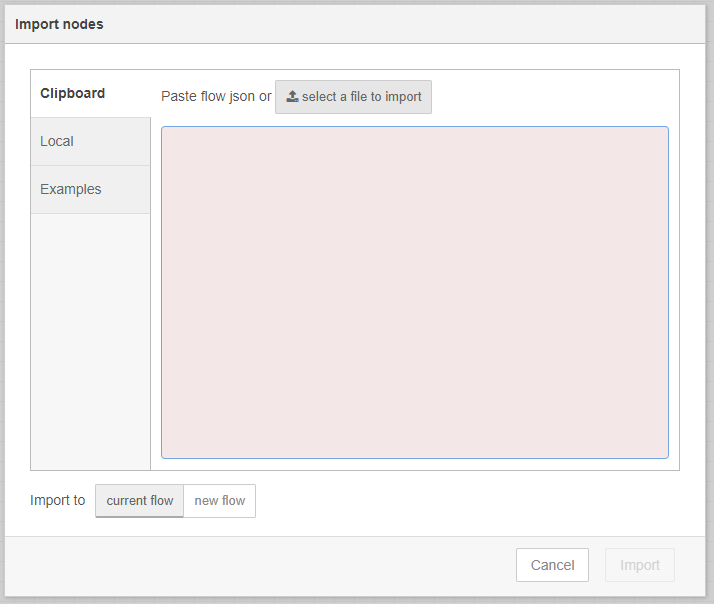Switch to the Examples tab
Viewport: 714px width, 604px height.
(x=91, y=189)
